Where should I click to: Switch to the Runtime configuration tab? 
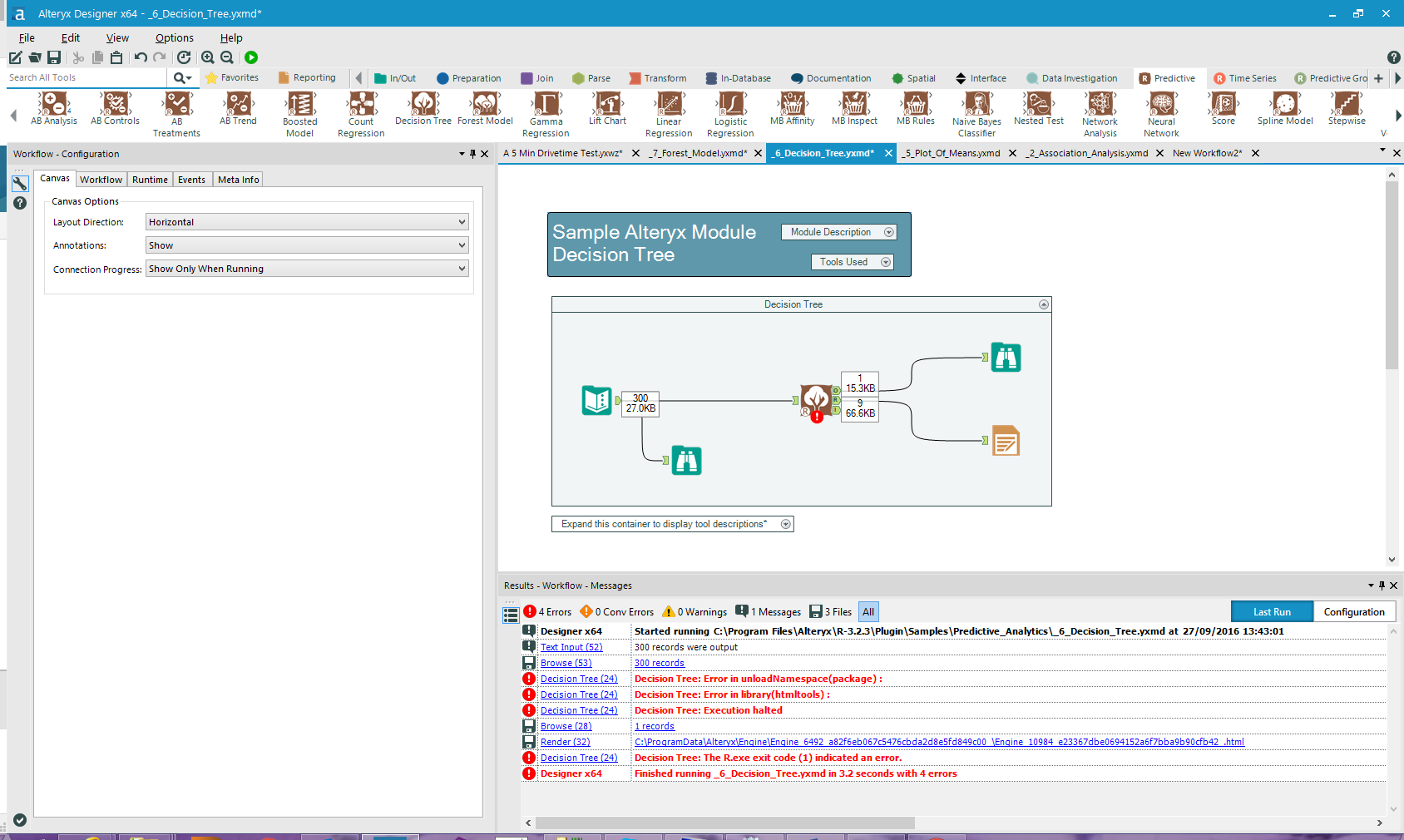(150, 180)
